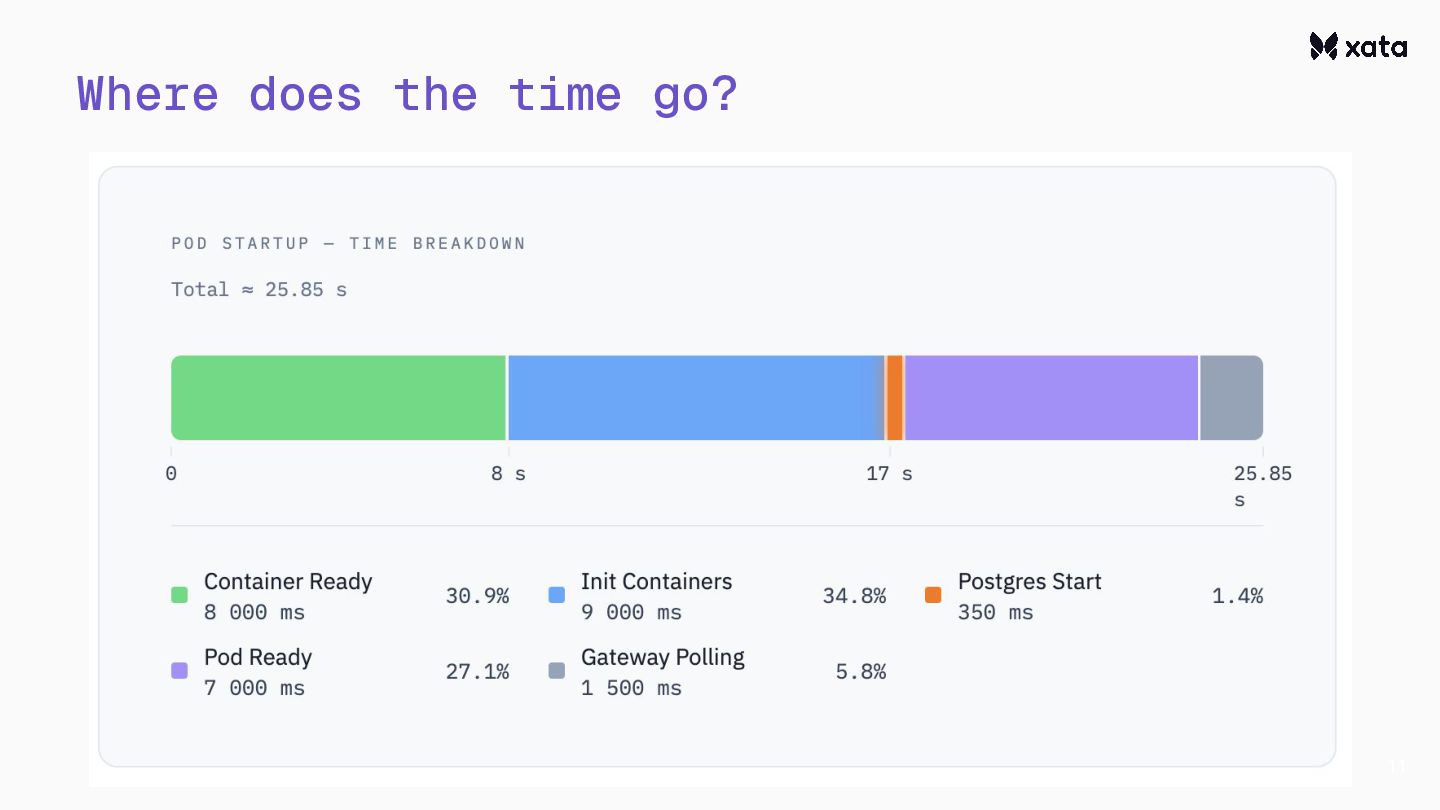Click the 30.9% percentage value
Screen dimensions: 1440x810
pos(477,596)
